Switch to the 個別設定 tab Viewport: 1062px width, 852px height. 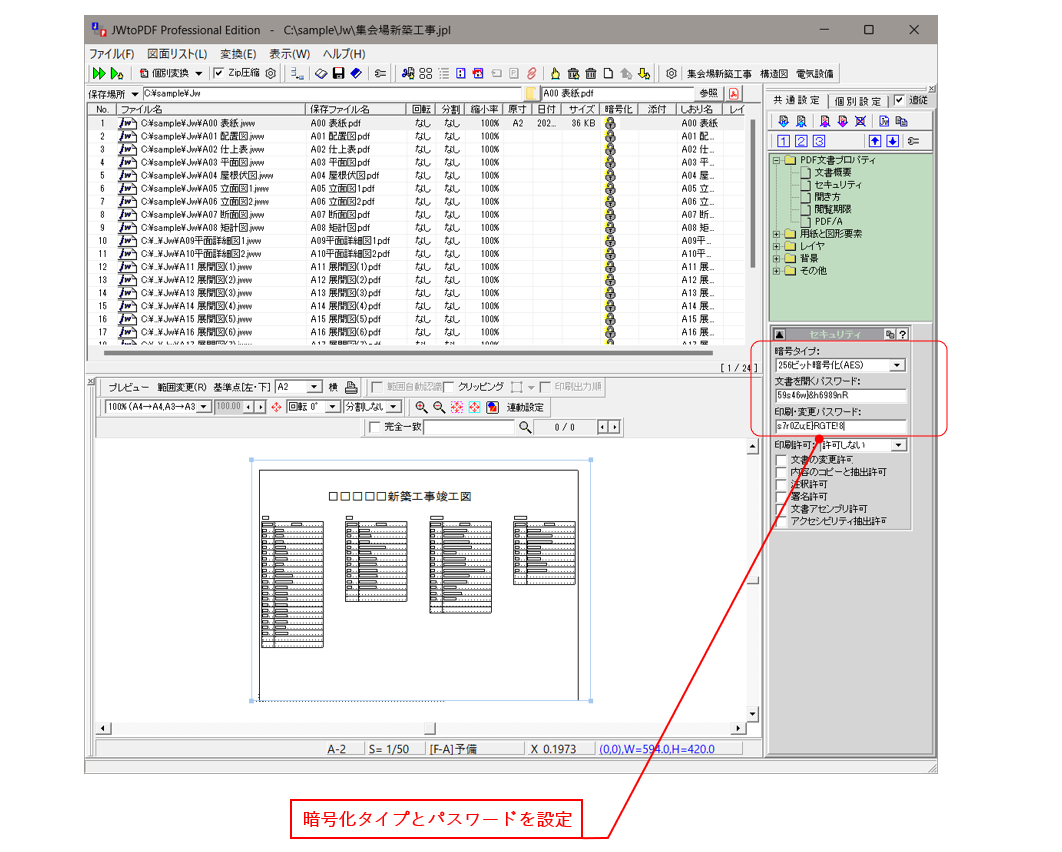[x=857, y=100]
